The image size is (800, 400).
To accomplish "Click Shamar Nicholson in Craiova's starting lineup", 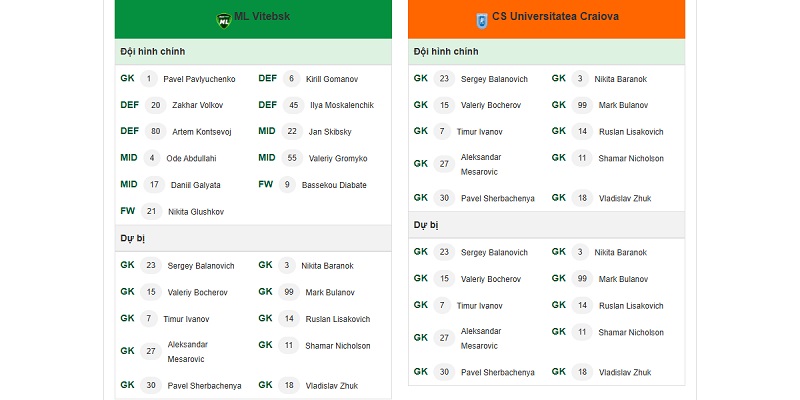I will (631, 159).
